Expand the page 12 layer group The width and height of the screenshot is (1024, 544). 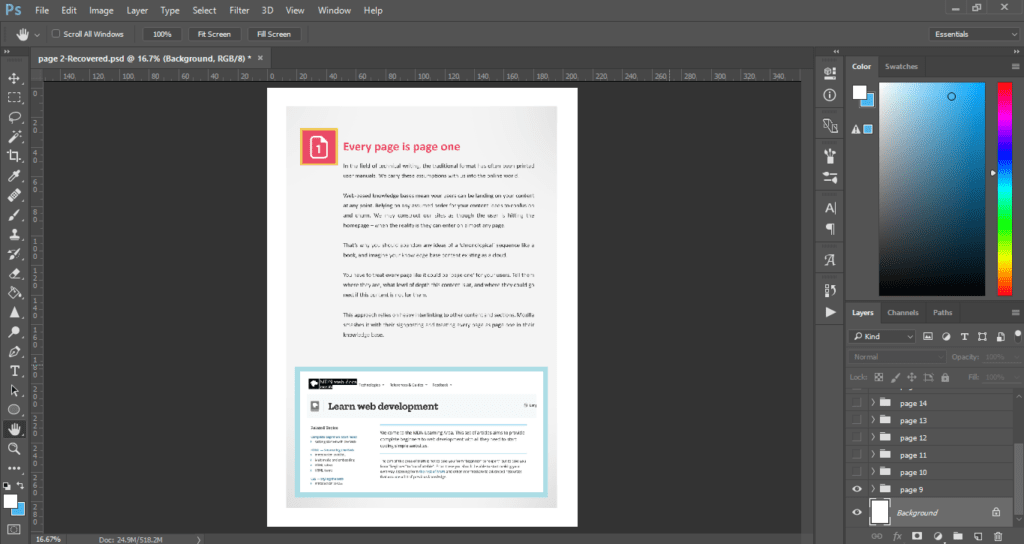point(873,438)
